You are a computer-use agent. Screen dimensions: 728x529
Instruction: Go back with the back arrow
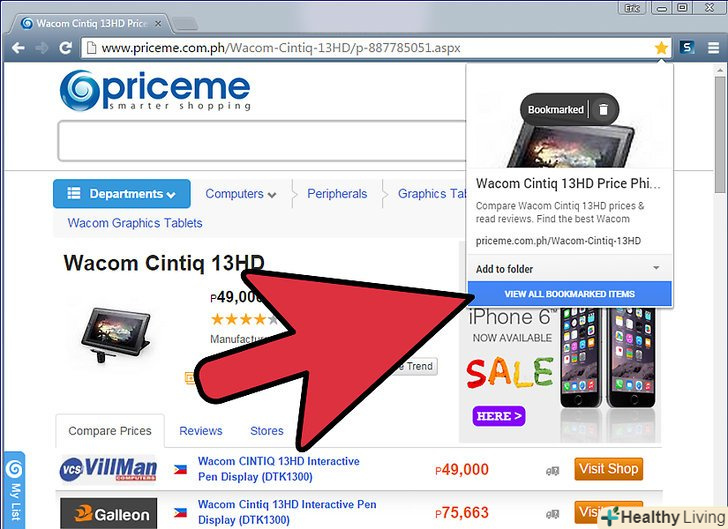click(18, 48)
